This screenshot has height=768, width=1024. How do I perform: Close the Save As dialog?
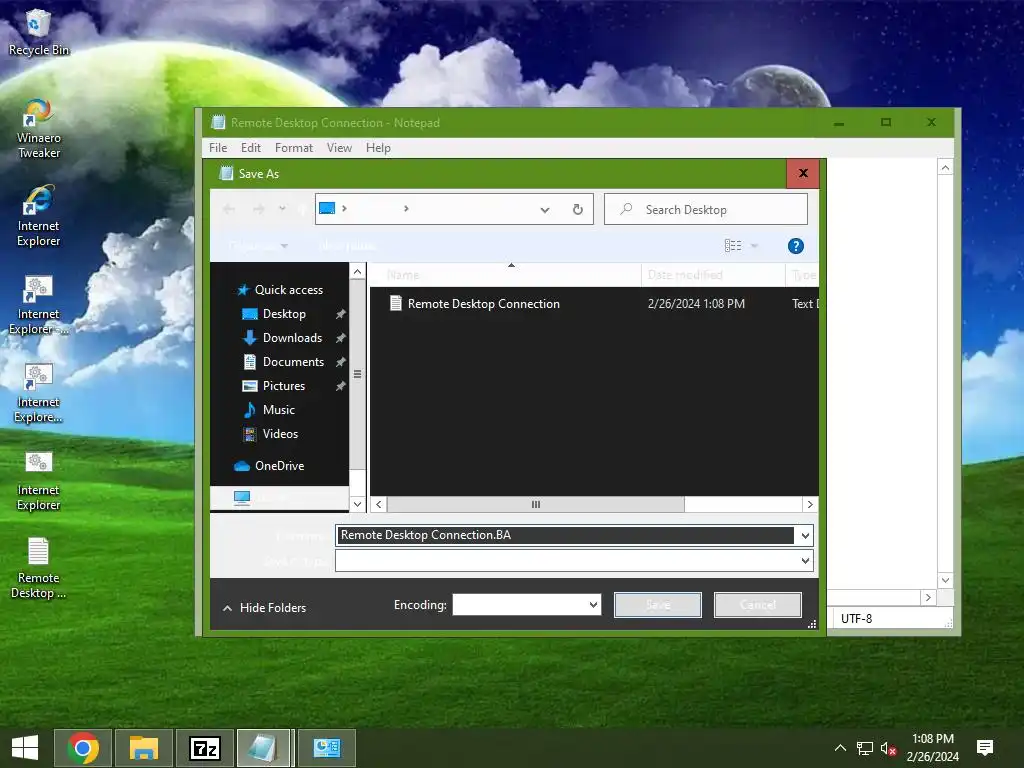coord(803,173)
